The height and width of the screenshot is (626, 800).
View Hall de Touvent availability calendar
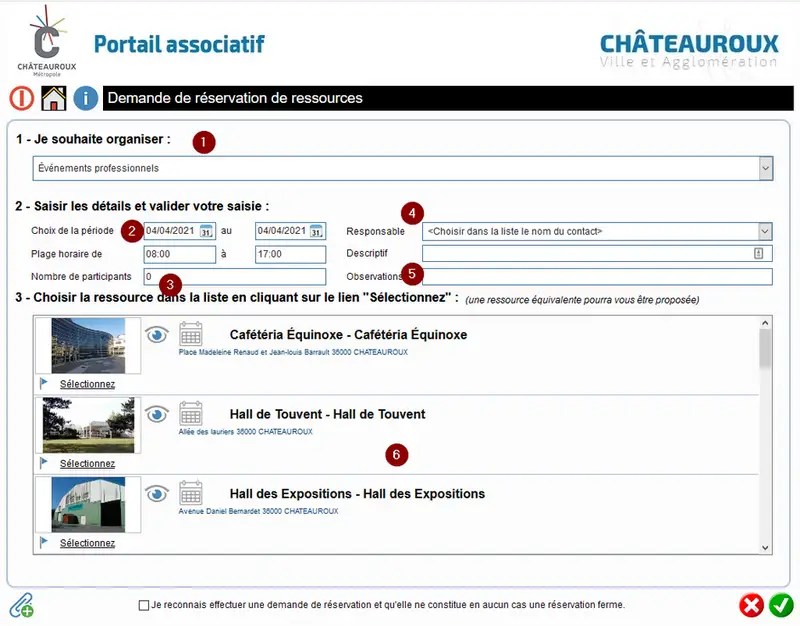191,413
